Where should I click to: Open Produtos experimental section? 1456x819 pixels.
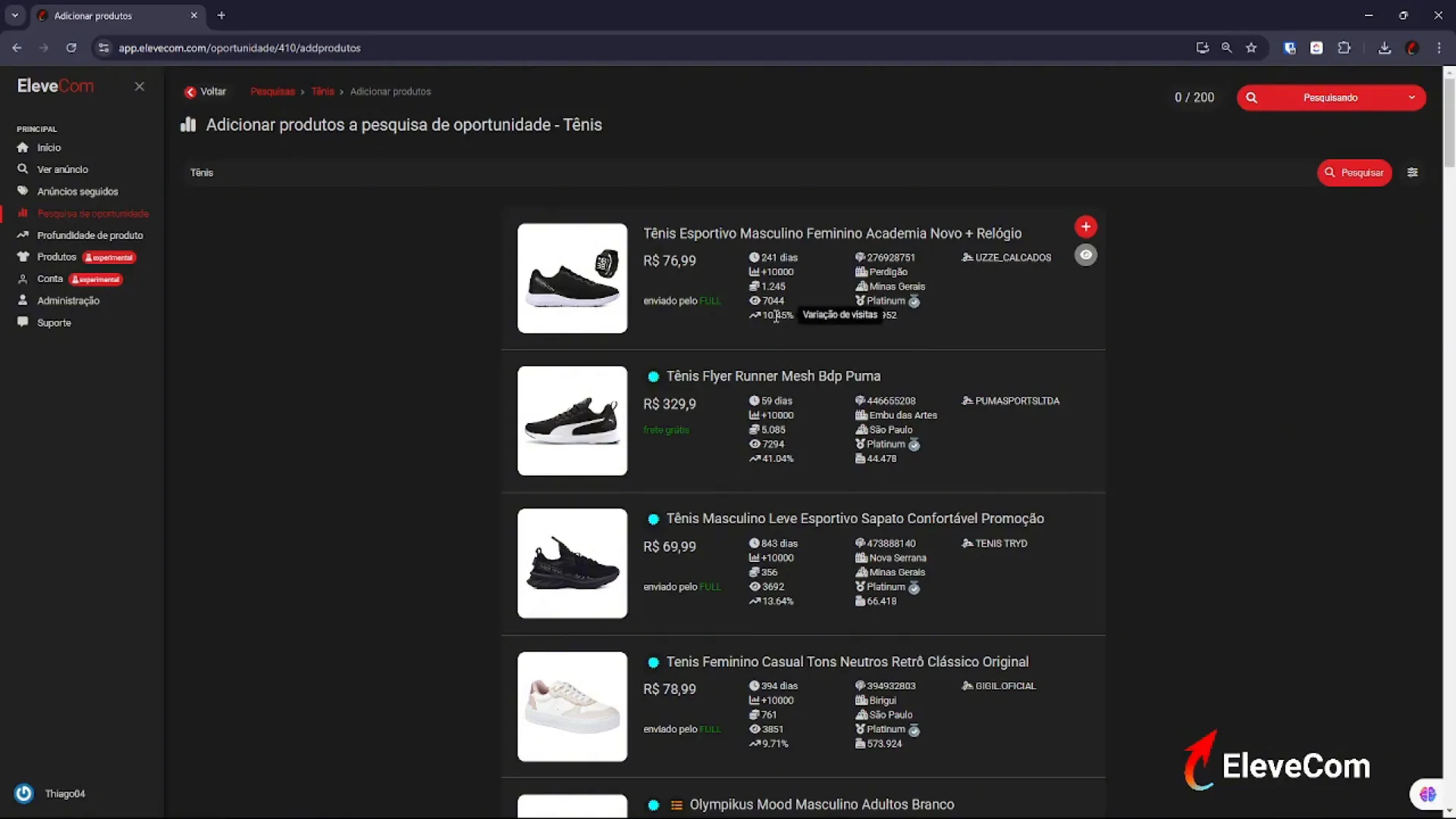pyautogui.click(x=76, y=257)
